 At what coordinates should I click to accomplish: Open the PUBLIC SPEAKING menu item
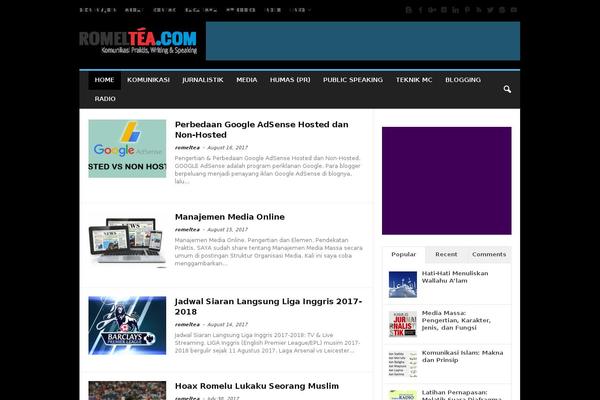click(352, 80)
